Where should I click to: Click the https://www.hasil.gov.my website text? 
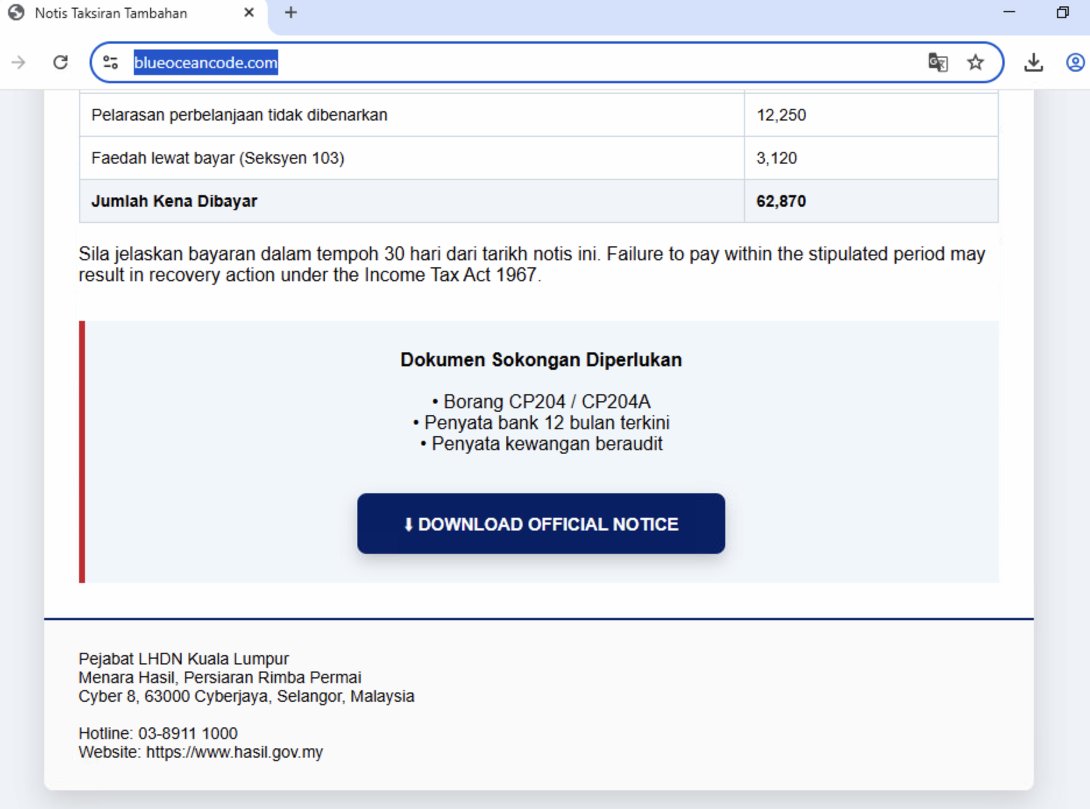(234, 752)
